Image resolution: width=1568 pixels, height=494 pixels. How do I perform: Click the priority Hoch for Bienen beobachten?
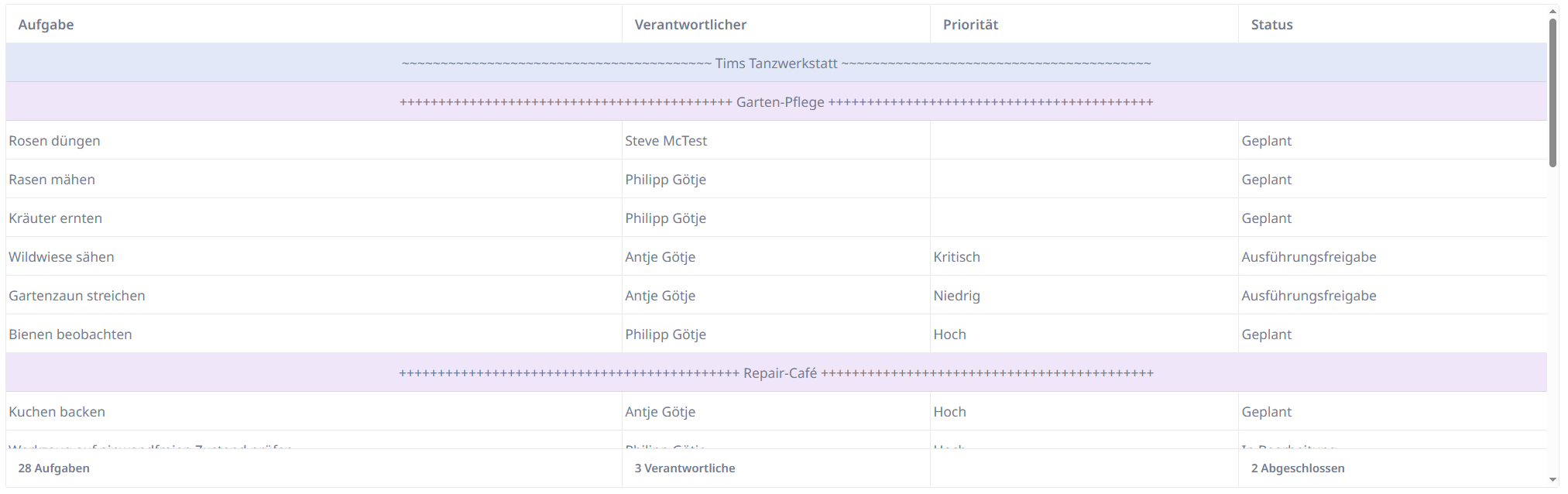951,334
